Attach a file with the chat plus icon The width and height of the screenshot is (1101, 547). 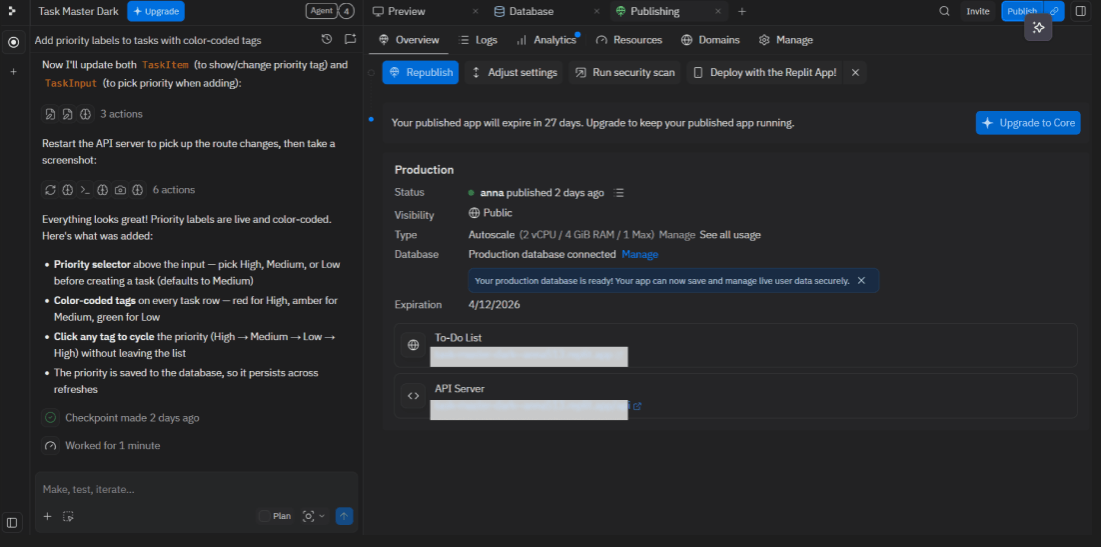click(48, 516)
